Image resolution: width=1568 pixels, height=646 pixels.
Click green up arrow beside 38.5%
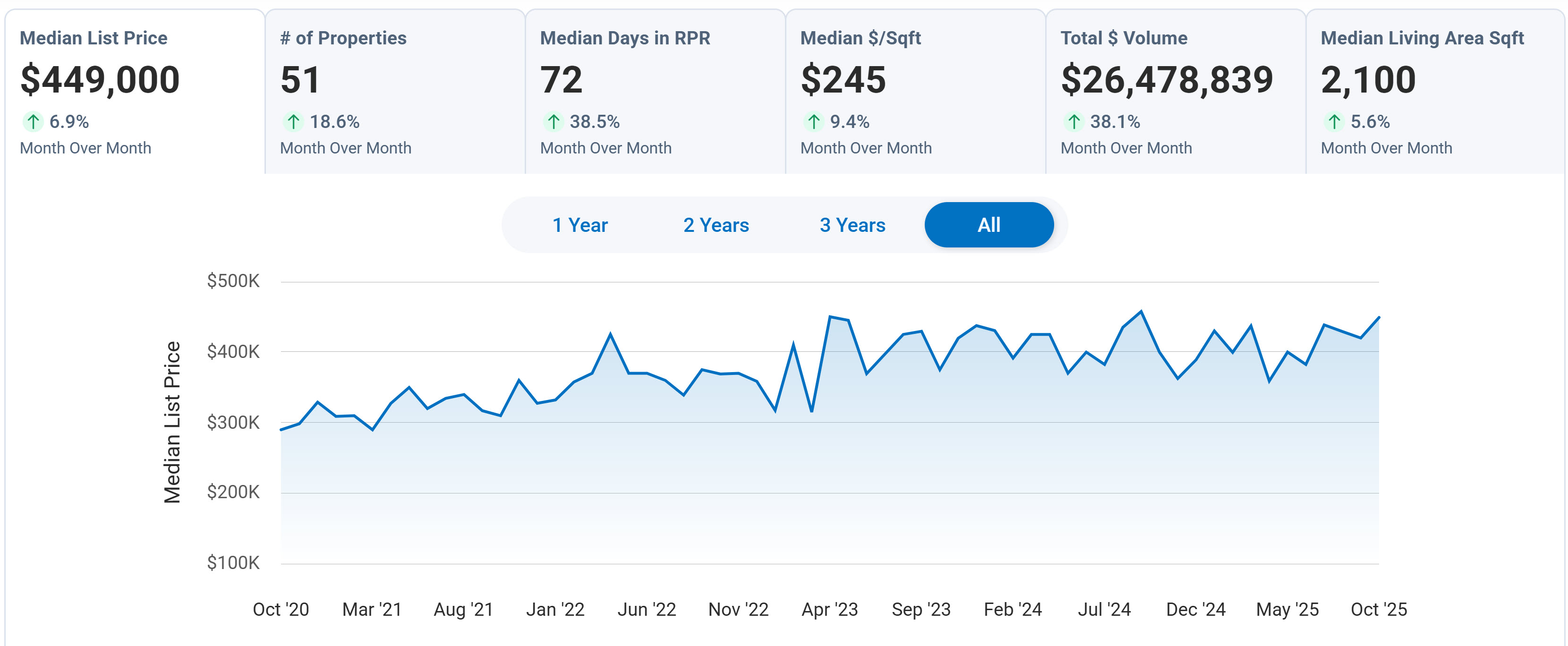[554, 122]
